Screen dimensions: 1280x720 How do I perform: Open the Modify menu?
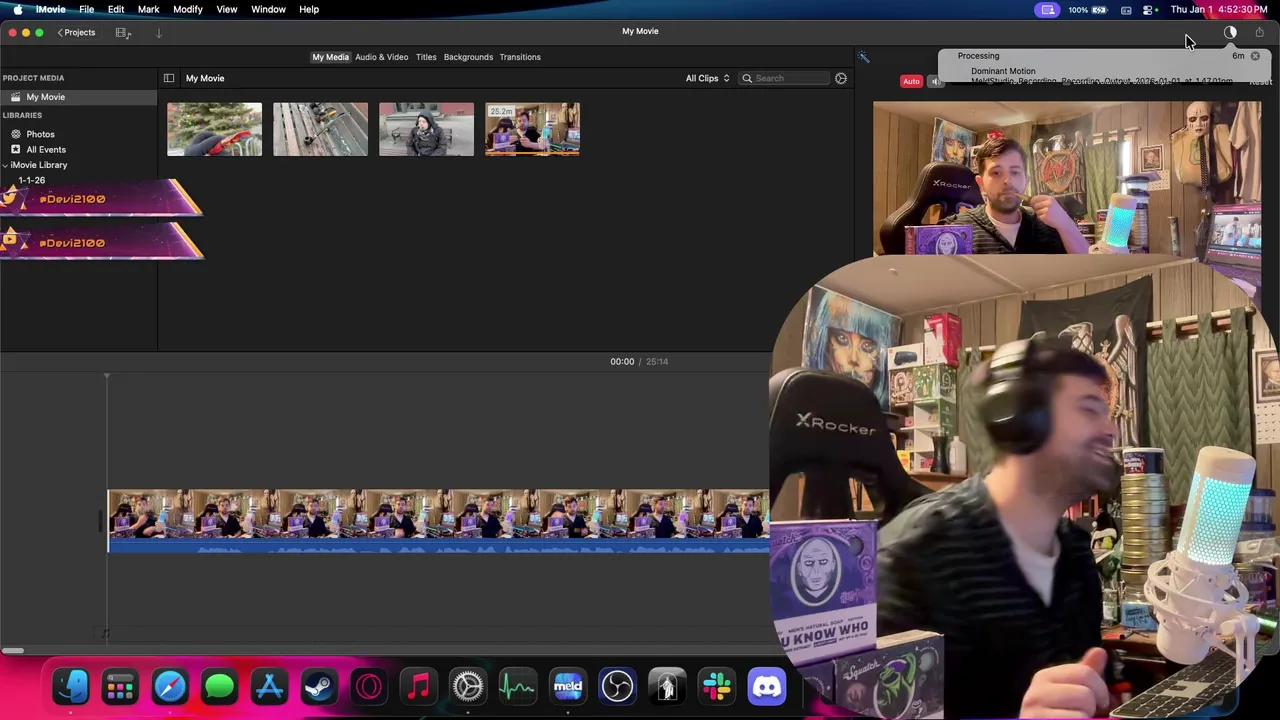coord(188,9)
